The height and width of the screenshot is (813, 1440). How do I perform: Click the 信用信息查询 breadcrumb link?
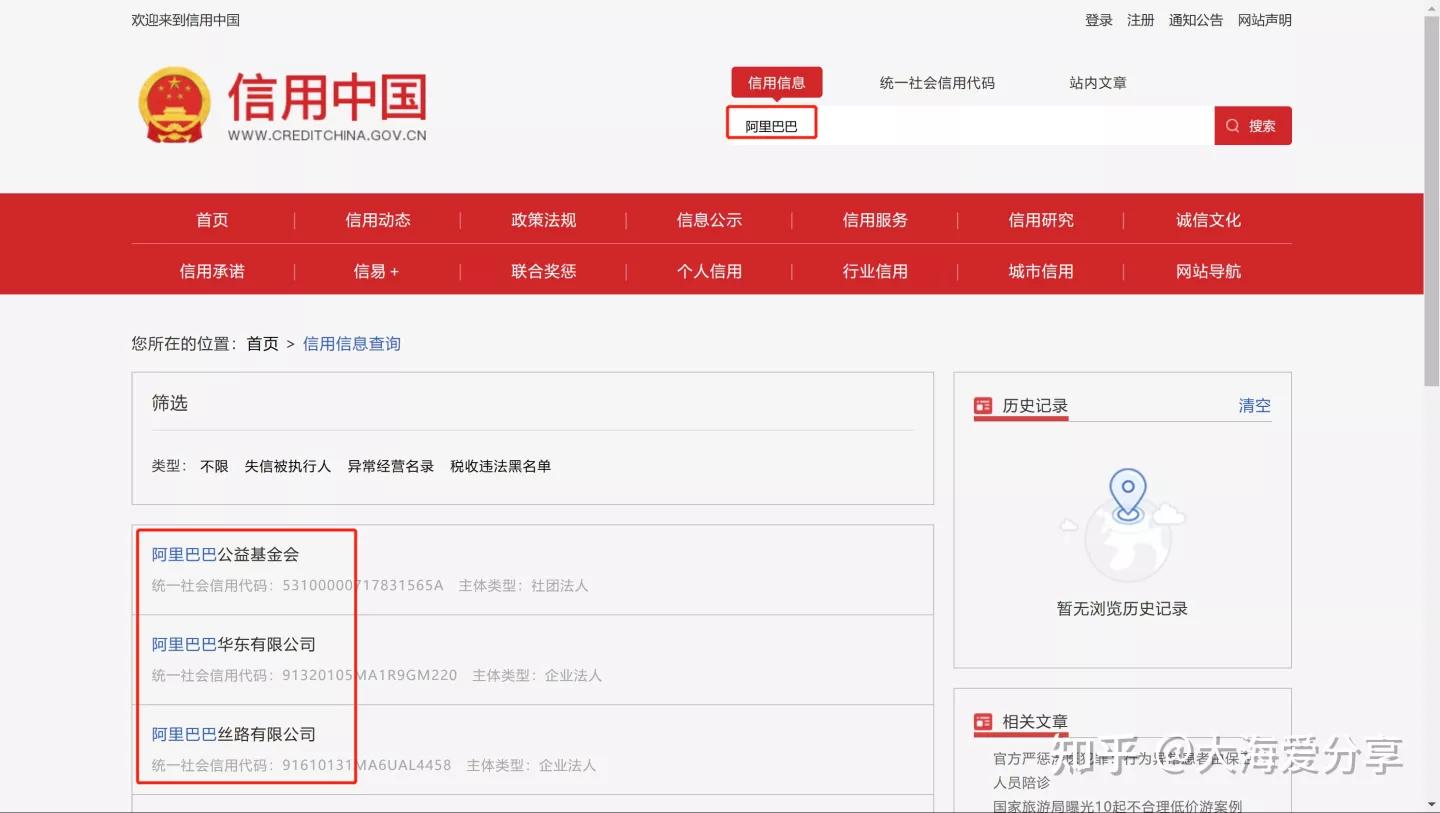click(x=351, y=343)
